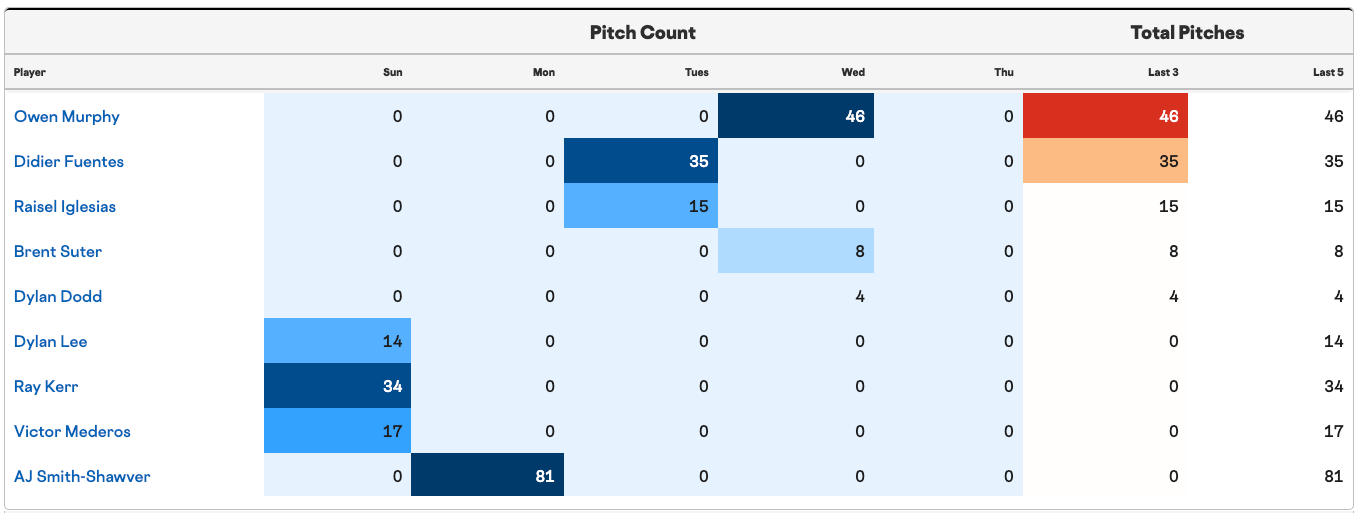Open Brent Suter profile link

pos(58,251)
